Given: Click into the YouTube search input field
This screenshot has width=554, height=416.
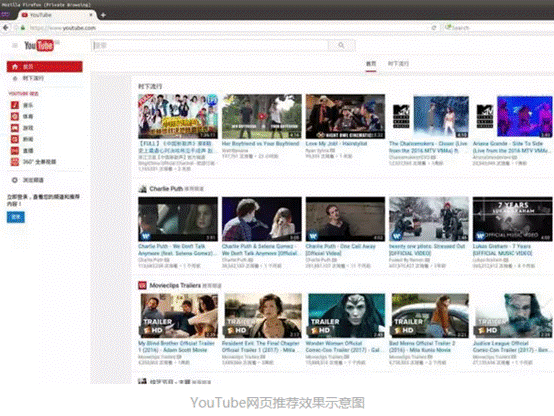Looking at the screenshot, I should (x=210, y=45).
